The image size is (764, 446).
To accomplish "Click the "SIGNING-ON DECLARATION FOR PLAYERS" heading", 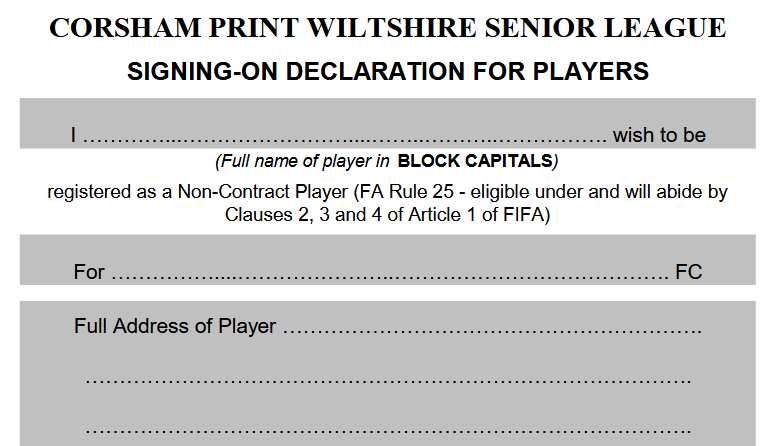I will tap(388, 72).
